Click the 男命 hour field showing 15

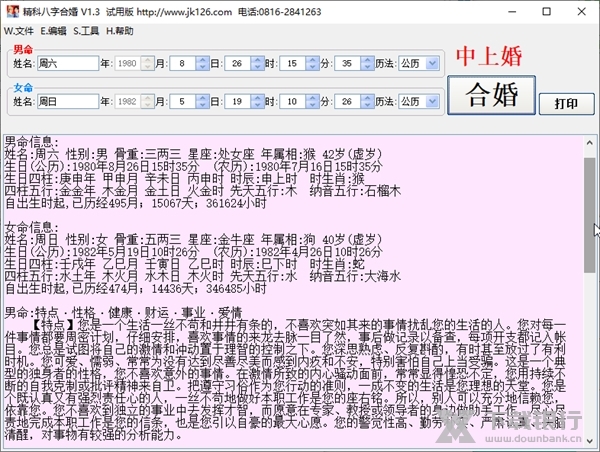pyautogui.click(x=293, y=63)
